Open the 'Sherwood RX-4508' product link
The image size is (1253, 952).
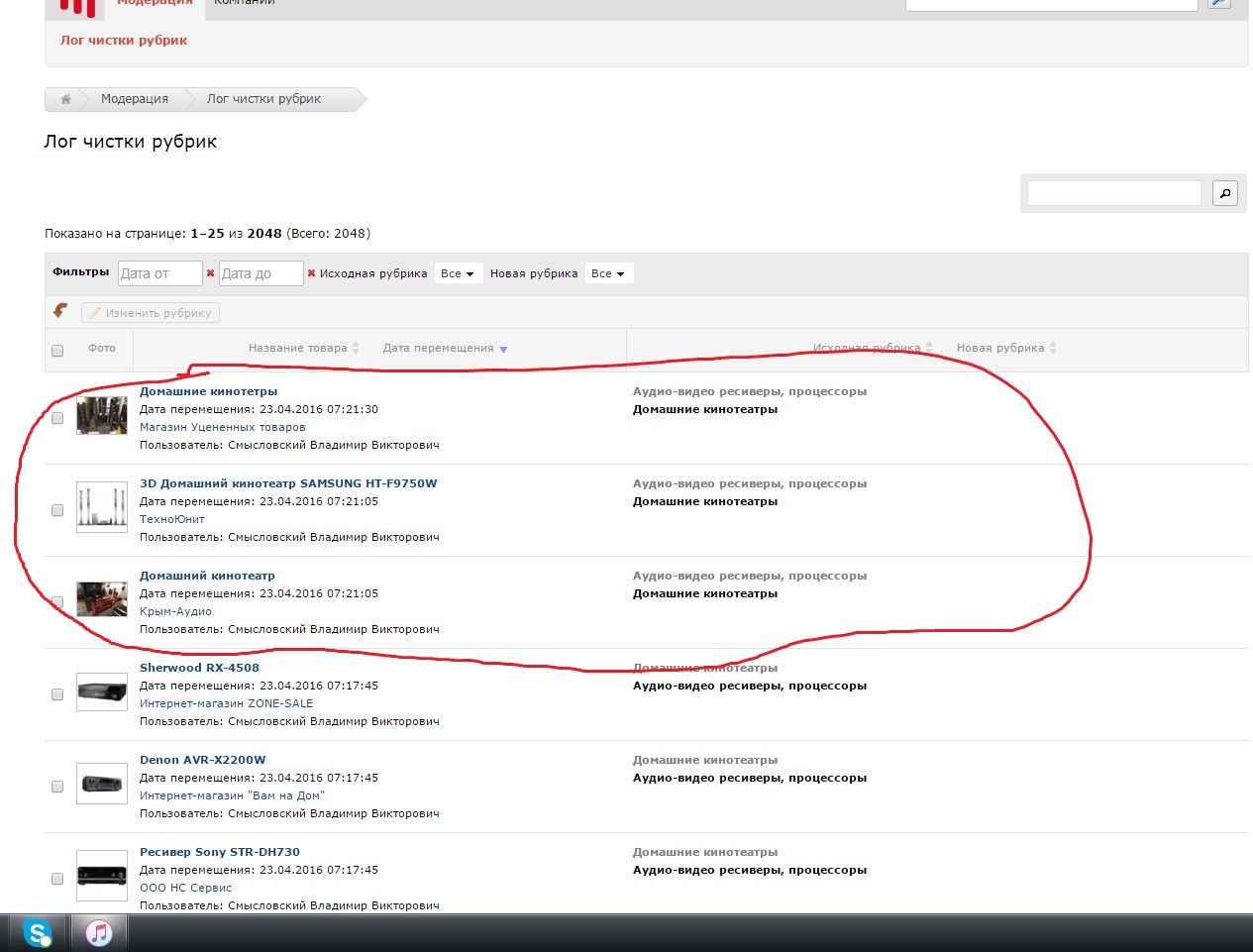[x=199, y=668]
